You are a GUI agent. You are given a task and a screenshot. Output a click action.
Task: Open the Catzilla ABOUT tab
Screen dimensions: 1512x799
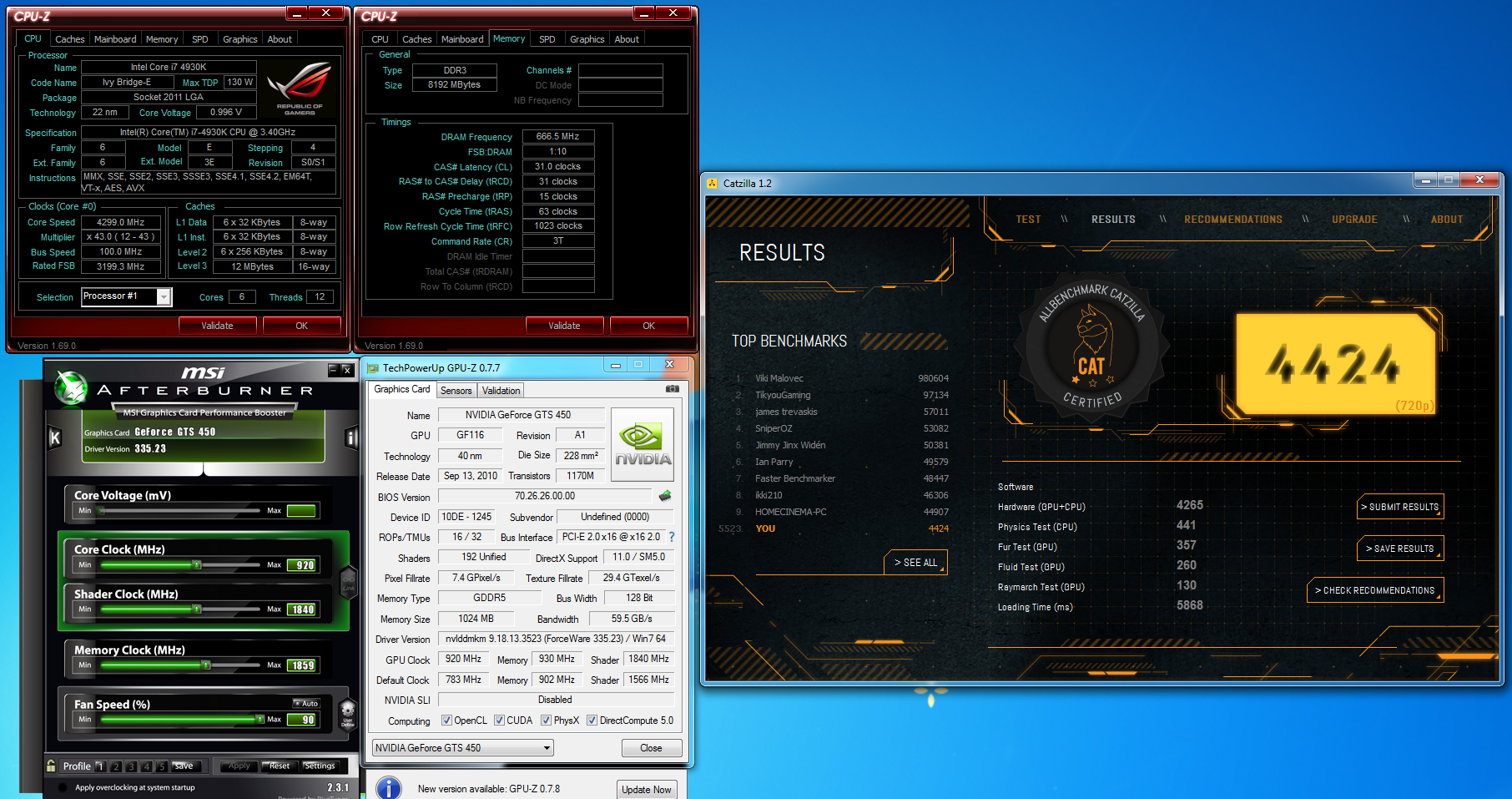(1447, 220)
